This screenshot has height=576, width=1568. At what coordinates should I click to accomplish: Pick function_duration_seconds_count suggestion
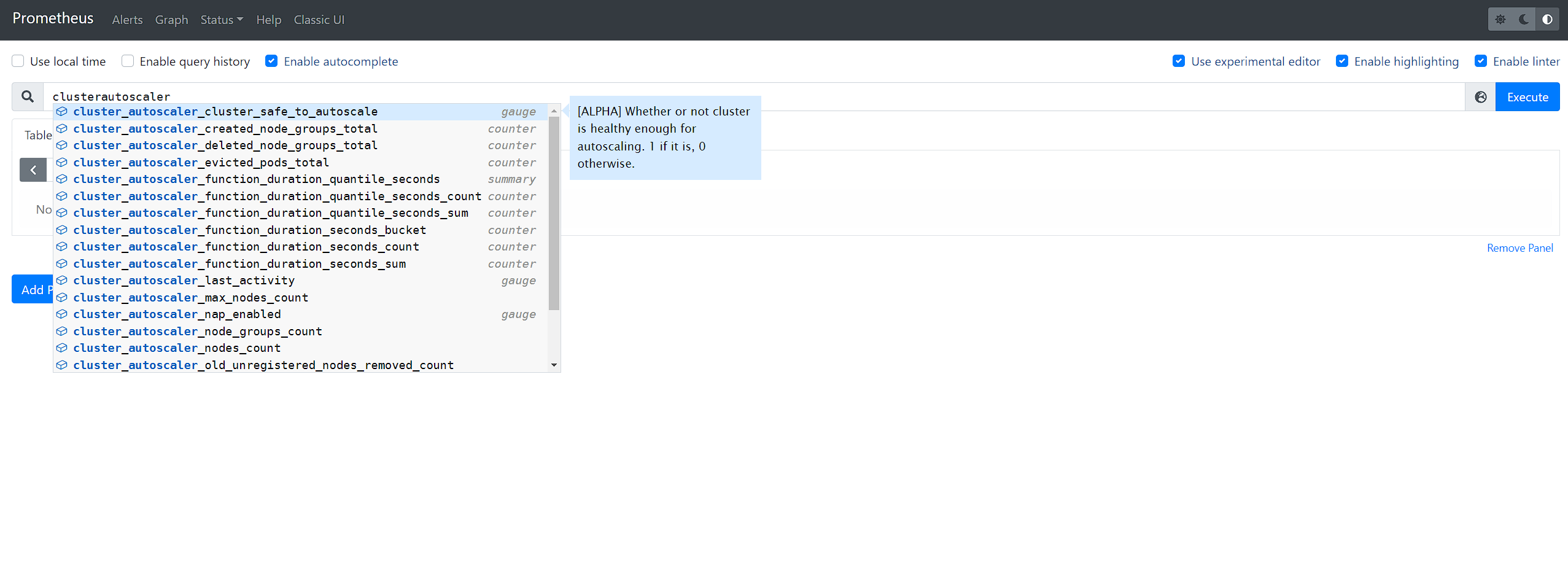(x=300, y=247)
